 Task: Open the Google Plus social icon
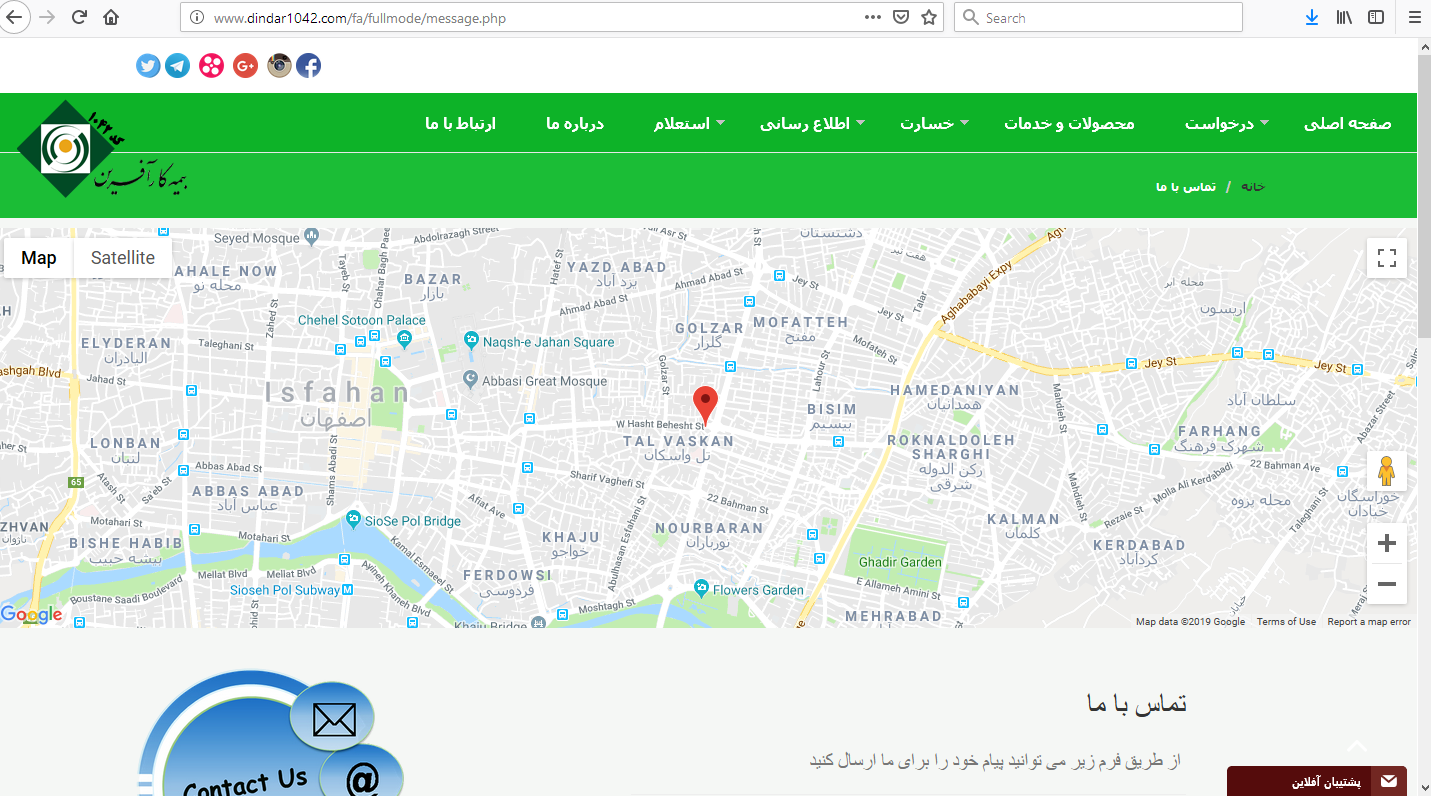click(246, 66)
